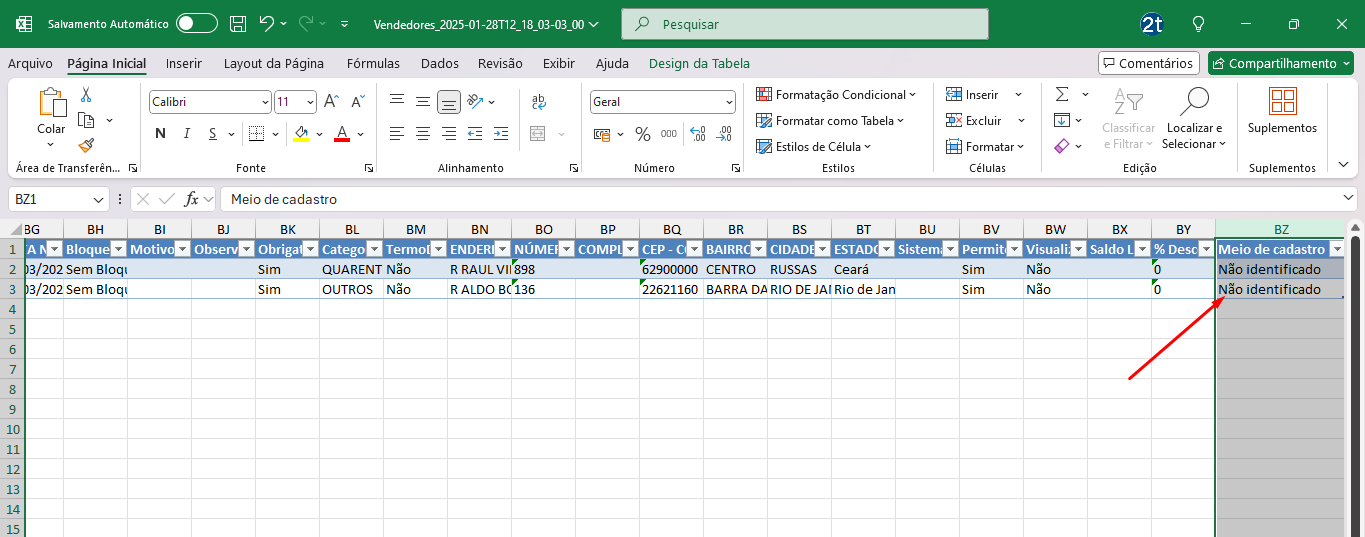Click the Colar paste clipboard icon
The height and width of the screenshot is (537, 1365).
tap(51, 104)
